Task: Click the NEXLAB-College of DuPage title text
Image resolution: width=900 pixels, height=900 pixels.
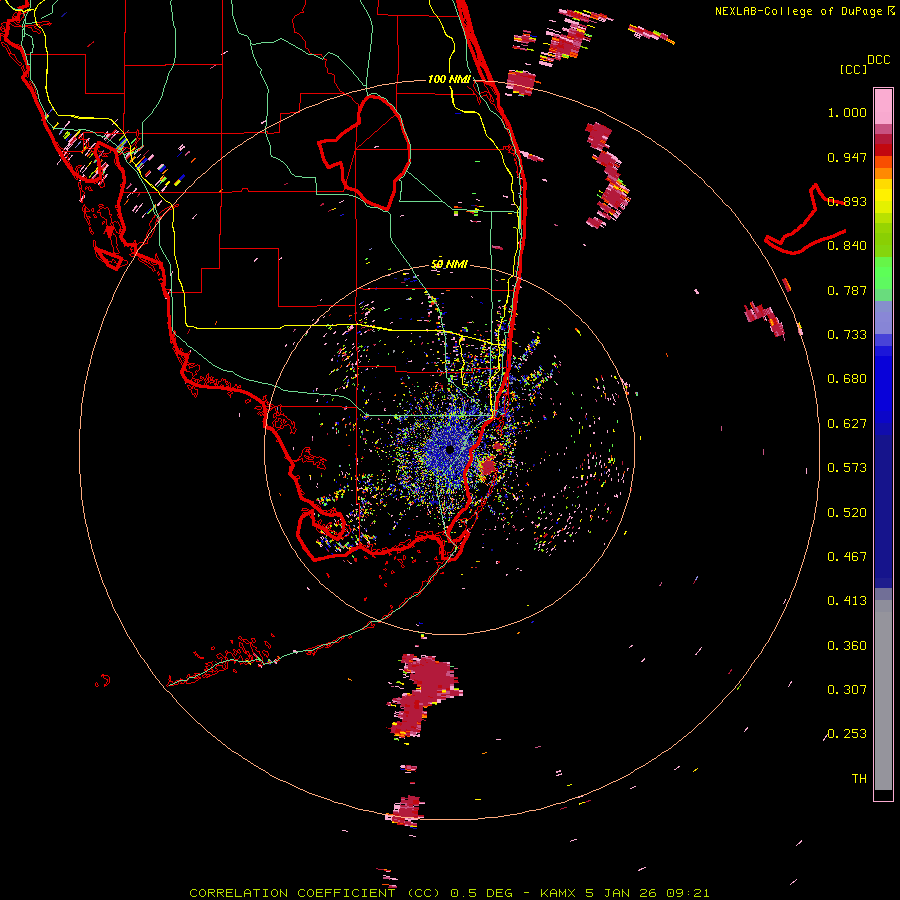Action: [x=798, y=11]
